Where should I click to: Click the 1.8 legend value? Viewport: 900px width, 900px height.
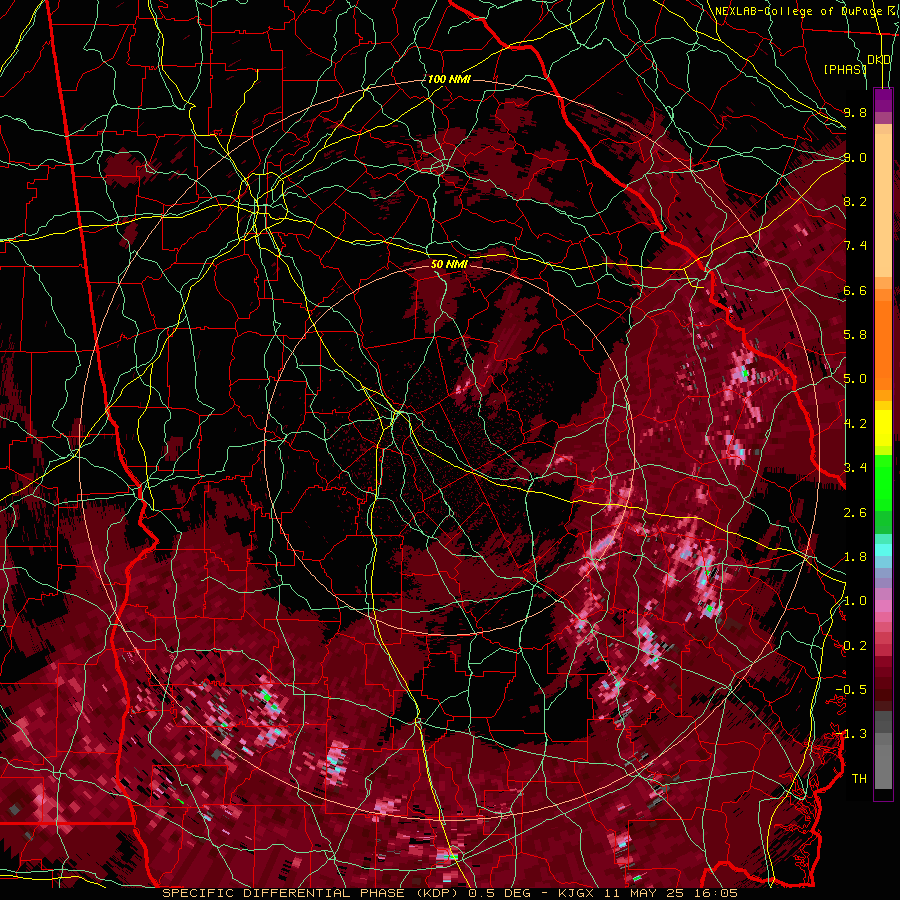(x=855, y=557)
